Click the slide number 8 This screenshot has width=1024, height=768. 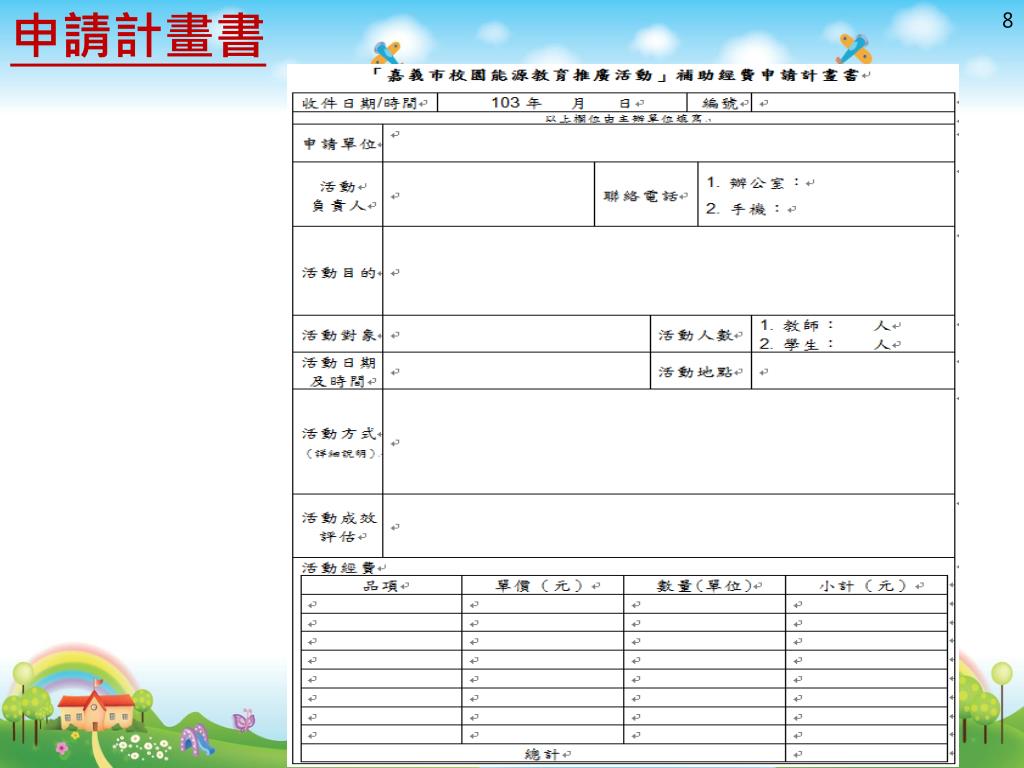(x=1007, y=21)
